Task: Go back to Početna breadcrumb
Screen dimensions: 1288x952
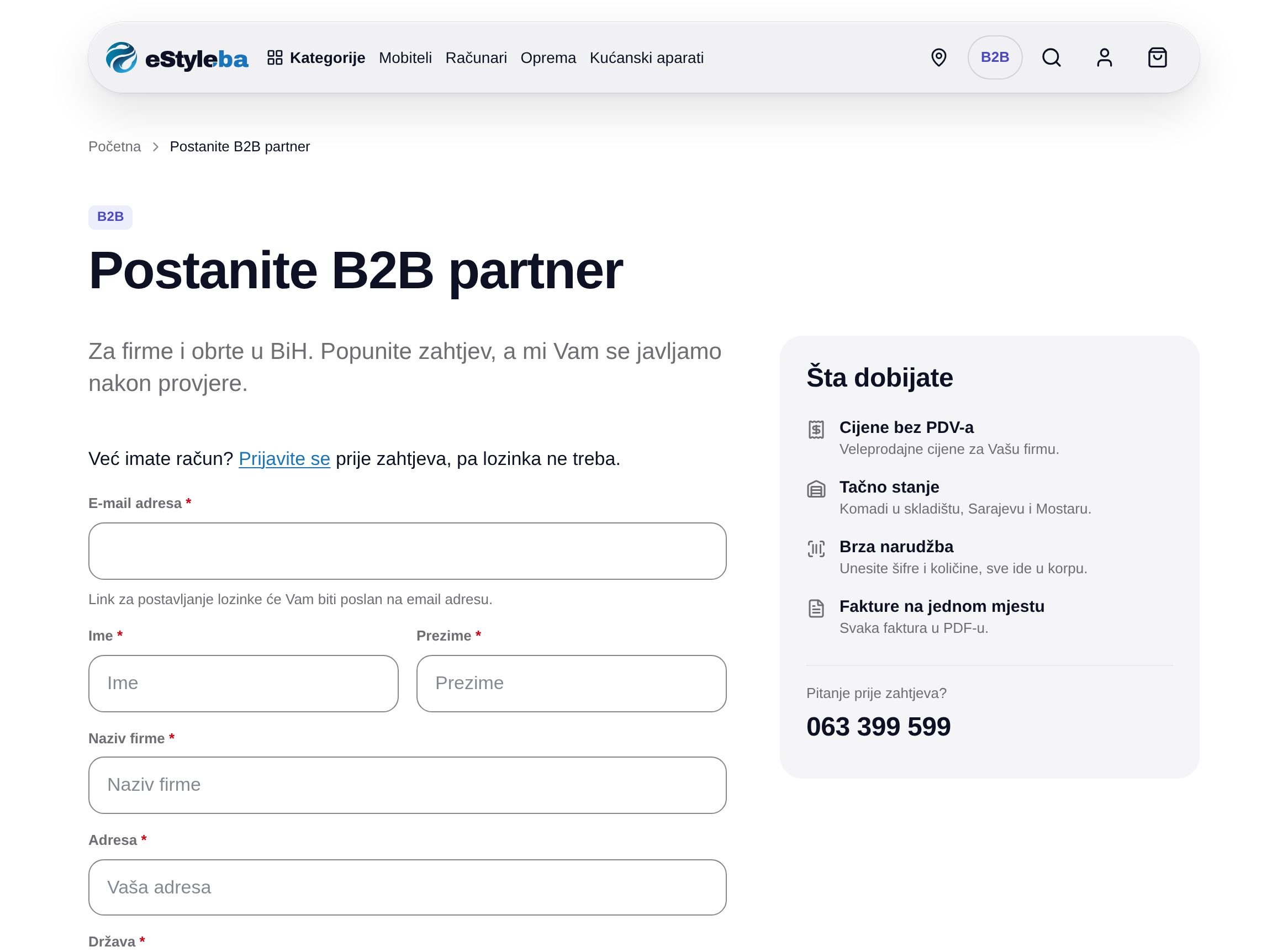Action: [x=115, y=146]
